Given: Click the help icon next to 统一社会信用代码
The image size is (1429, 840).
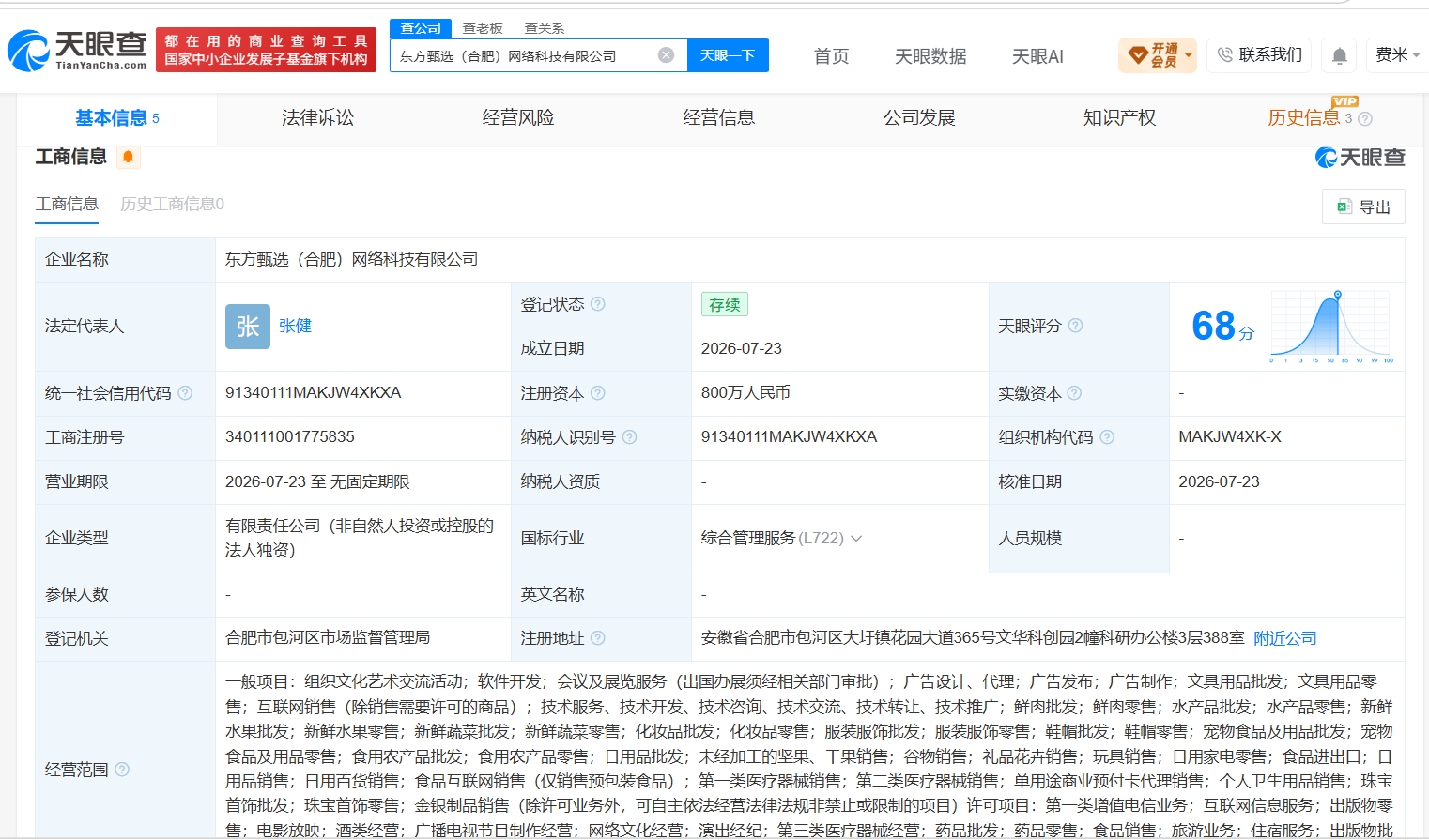Looking at the screenshot, I should coord(185,393).
